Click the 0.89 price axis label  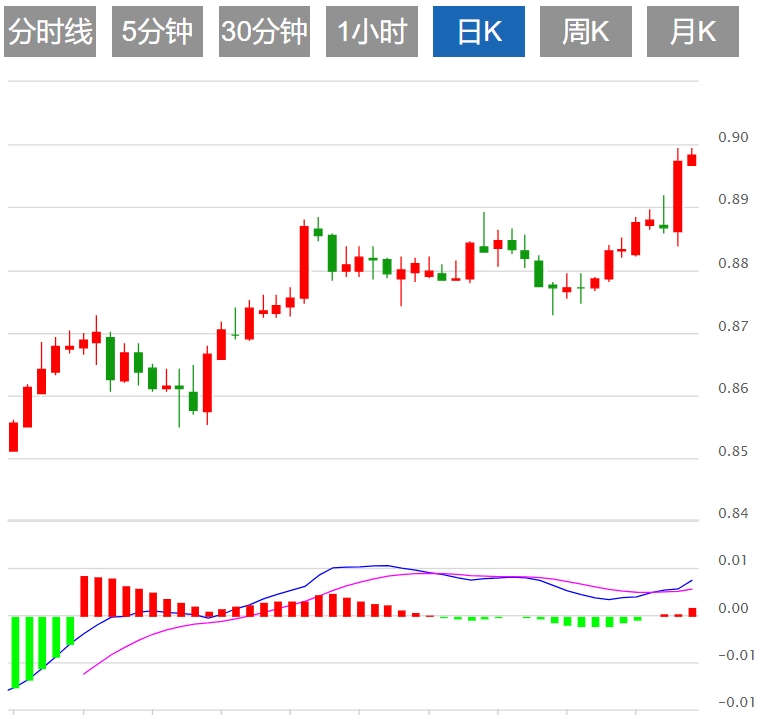click(733, 199)
